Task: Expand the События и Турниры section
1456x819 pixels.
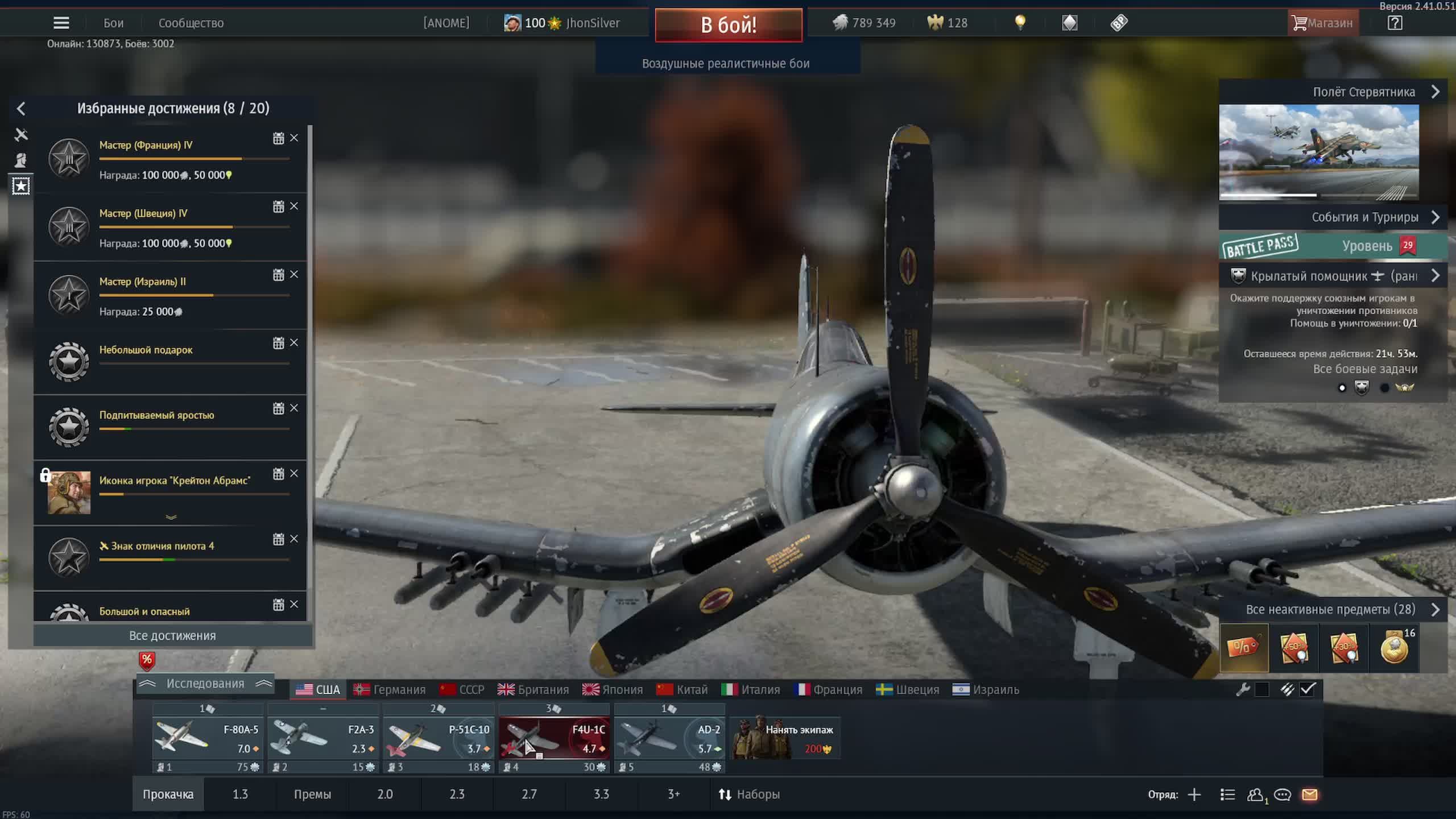Action: point(1435,217)
